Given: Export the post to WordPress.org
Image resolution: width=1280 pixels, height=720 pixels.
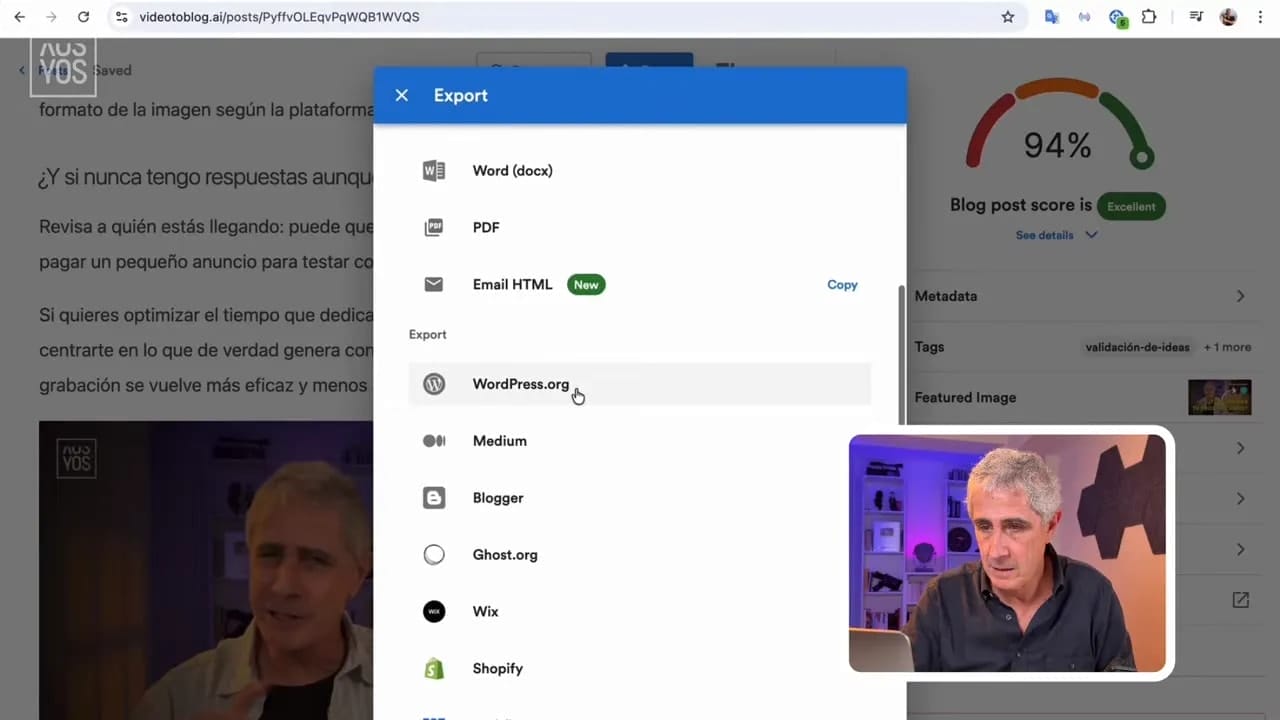Looking at the screenshot, I should tap(640, 384).
